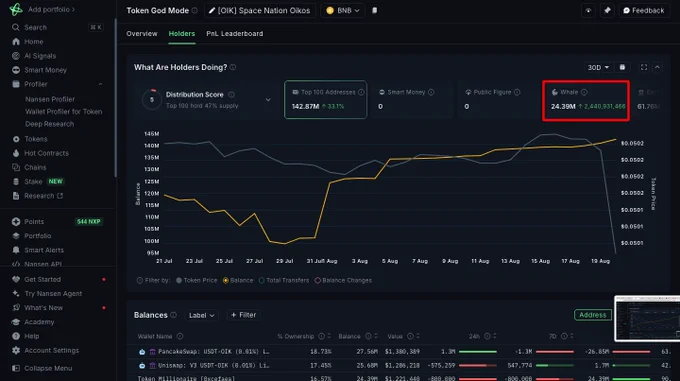Sort by Balance column arrows
This screenshot has width=680, height=381.
click(376, 336)
